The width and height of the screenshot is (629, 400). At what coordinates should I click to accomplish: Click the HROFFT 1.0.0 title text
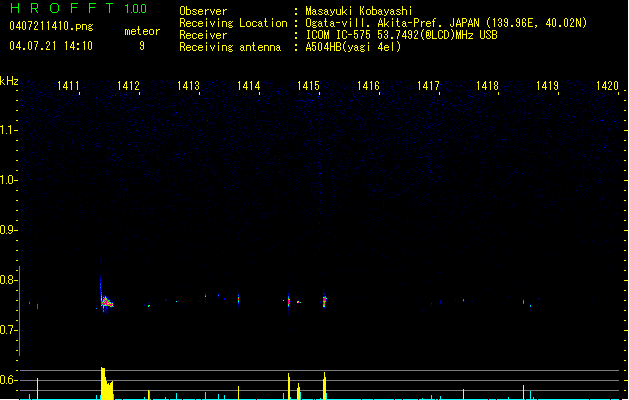(78, 8)
